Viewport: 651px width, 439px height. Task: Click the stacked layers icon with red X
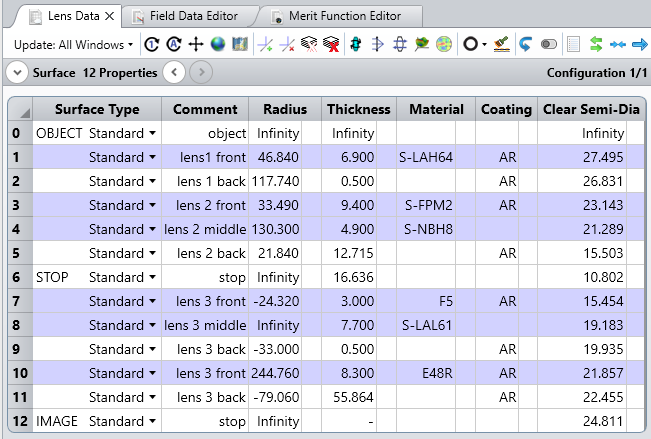coord(331,44)
